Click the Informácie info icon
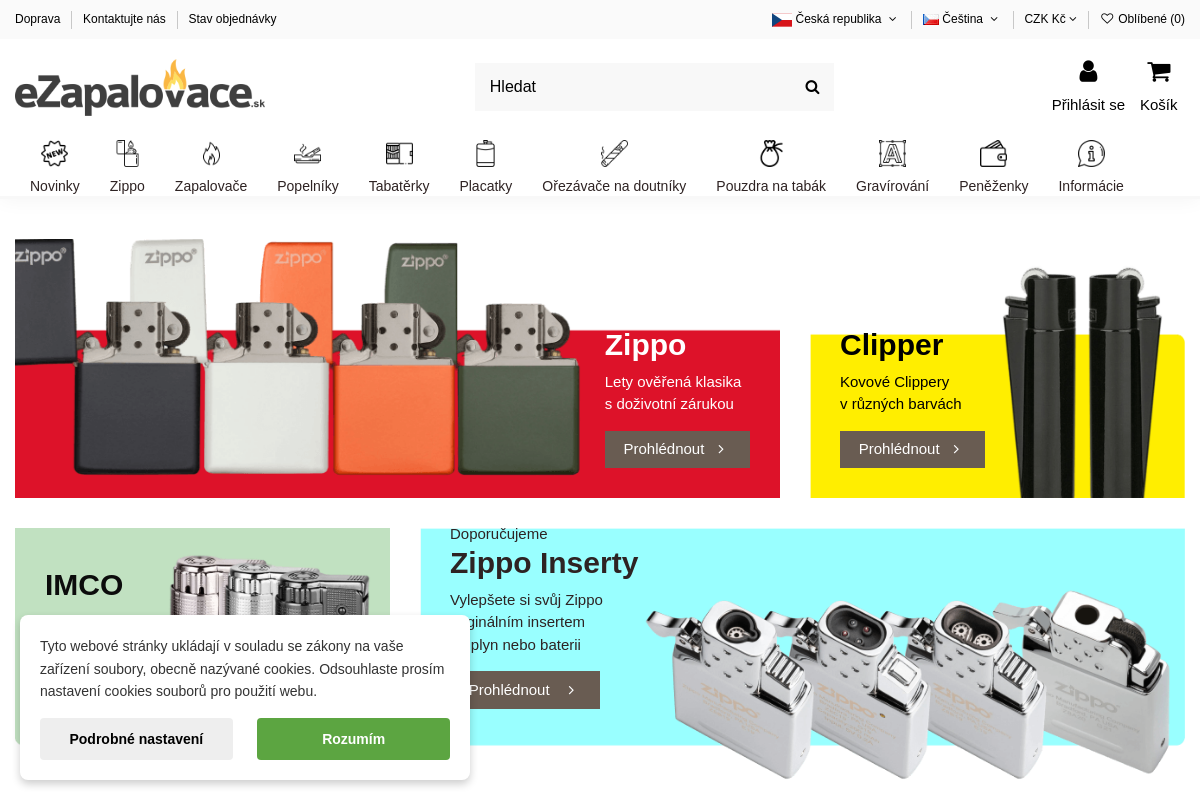The width and height of the screenshot is (1200, 800). [1091, 154]
